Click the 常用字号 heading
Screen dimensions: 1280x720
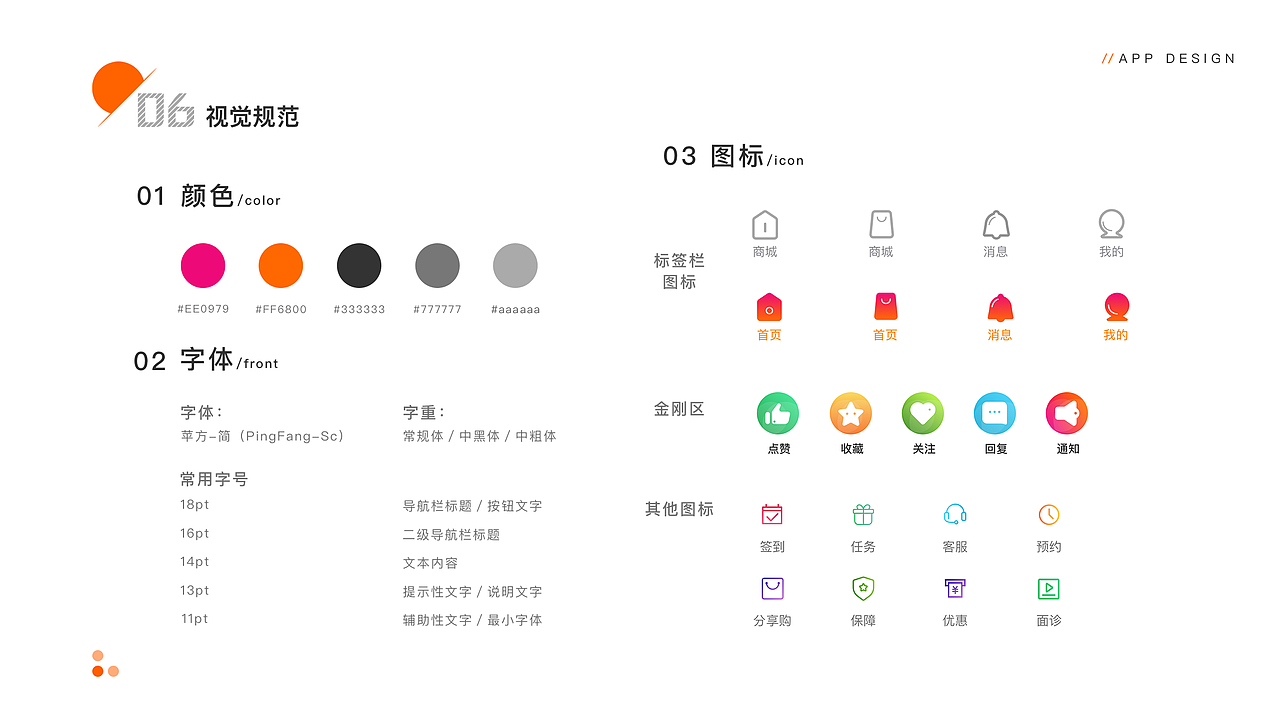coord(214,479)
